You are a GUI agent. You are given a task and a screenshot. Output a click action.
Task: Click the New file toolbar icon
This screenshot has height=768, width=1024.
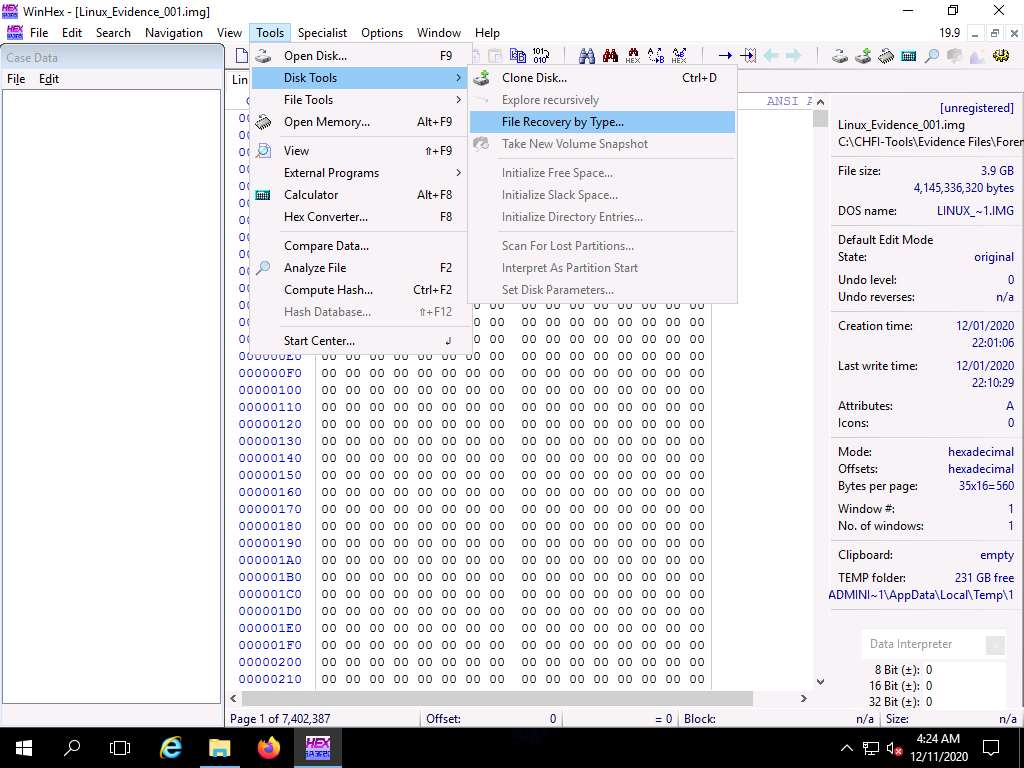click(x=241, y=56)
